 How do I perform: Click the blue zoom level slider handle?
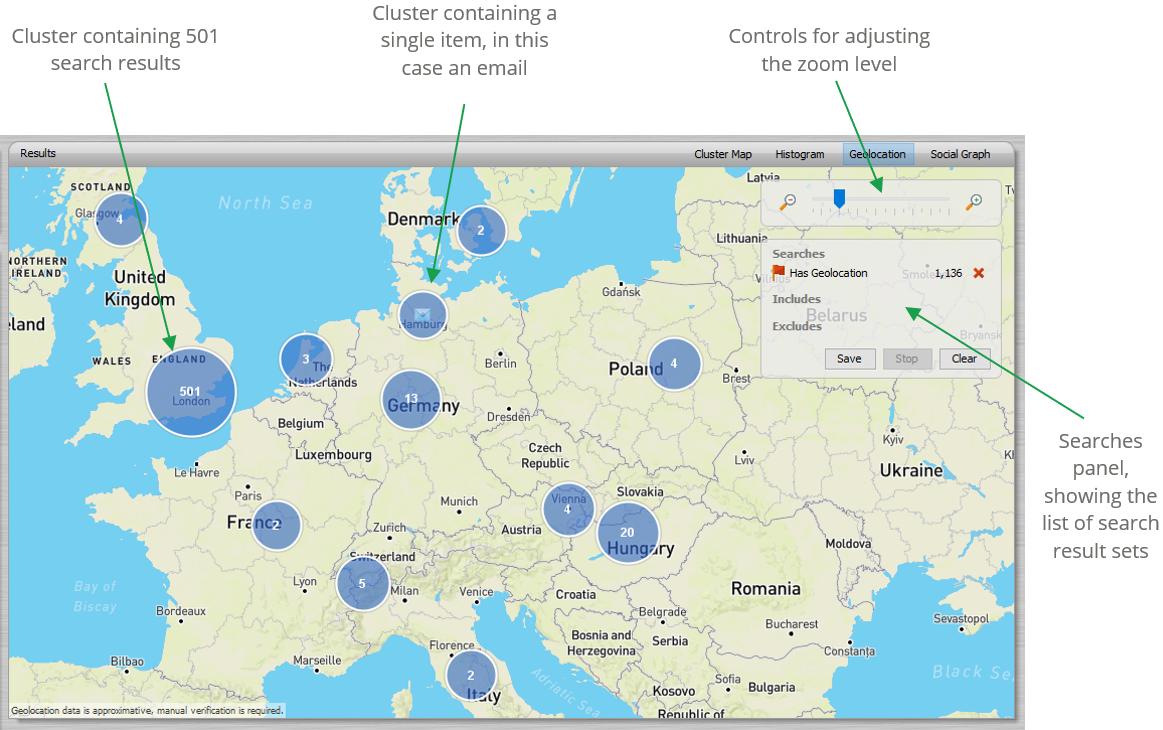[x=839, y=199]
